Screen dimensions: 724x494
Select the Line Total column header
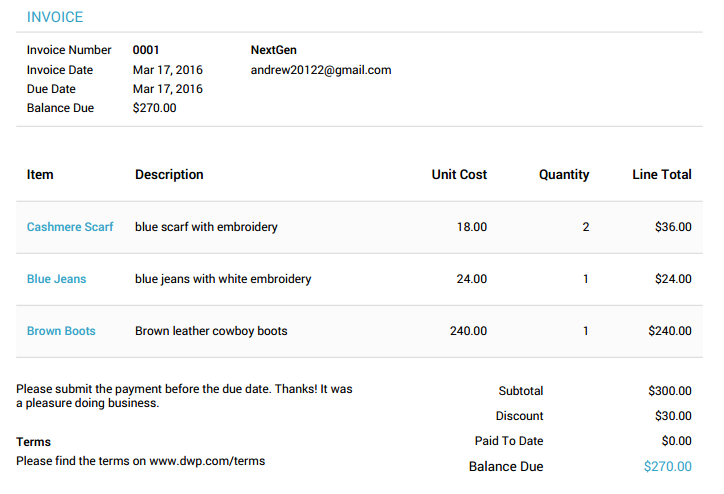click(x=662, y=175)
